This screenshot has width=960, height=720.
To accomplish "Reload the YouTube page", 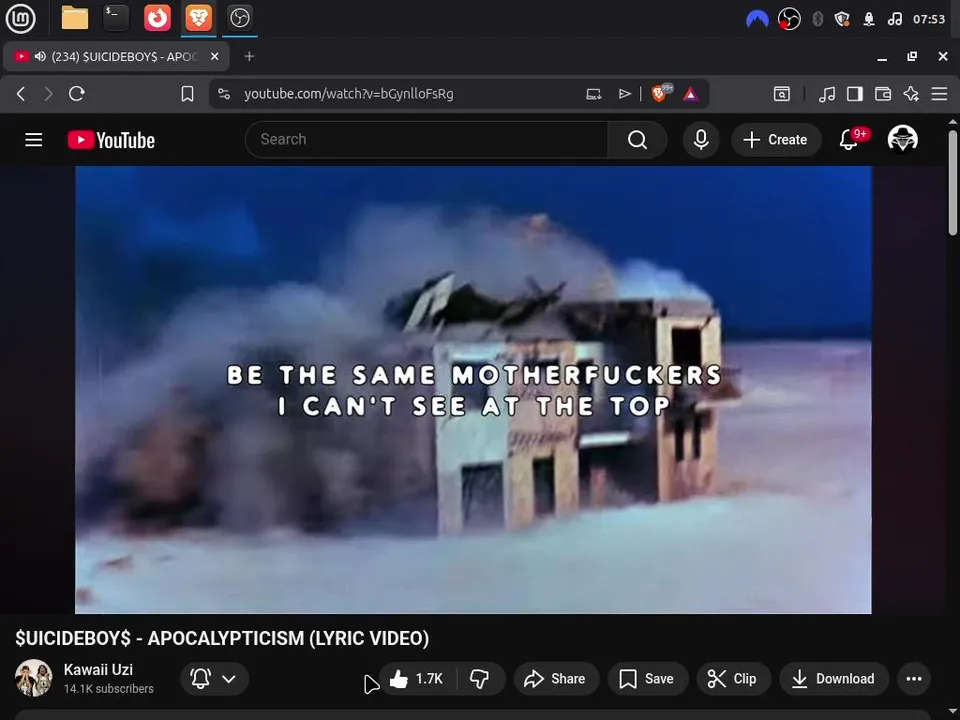I will click(77, 94).
